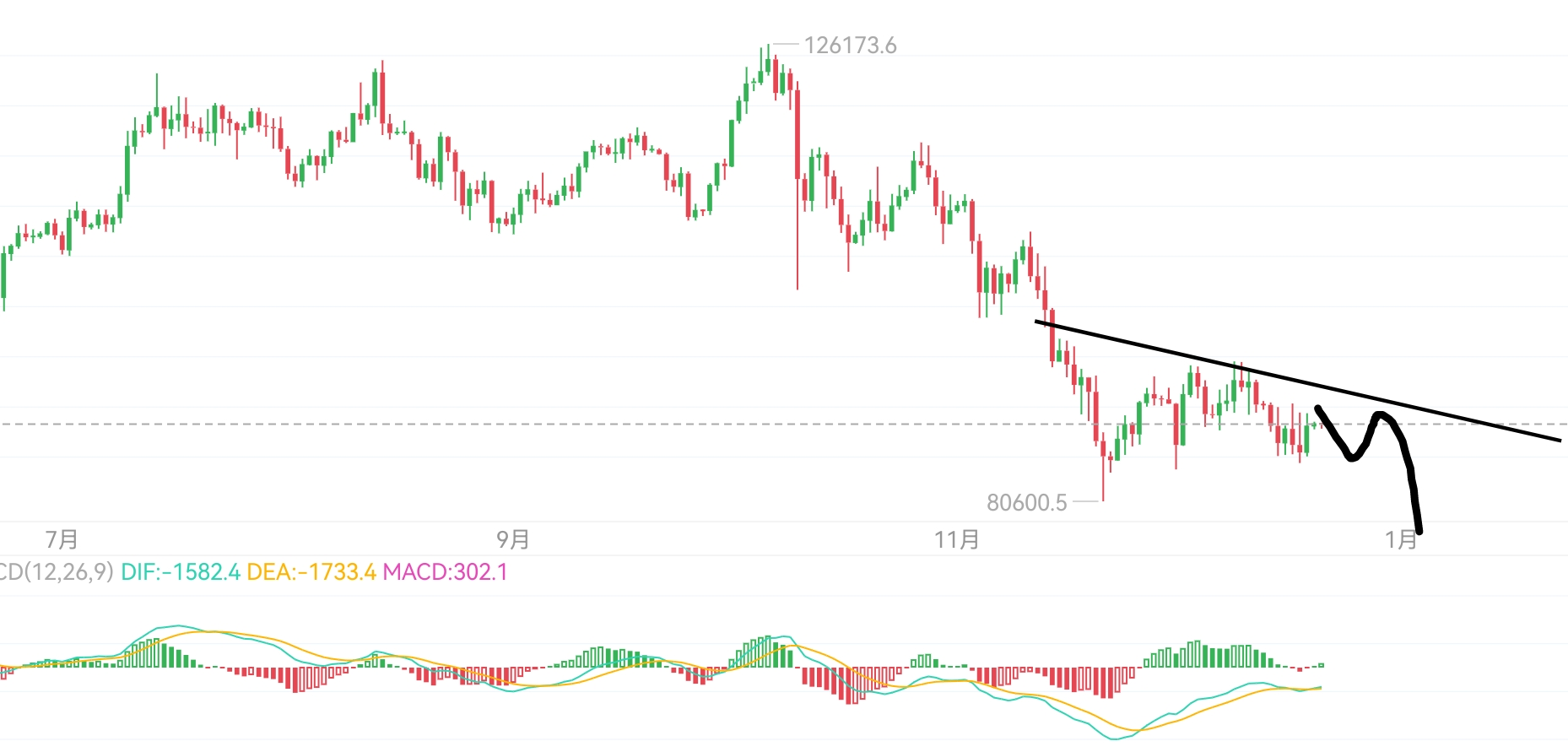Click the candle at the 126173.6 peak

click(x=768, y=68)
